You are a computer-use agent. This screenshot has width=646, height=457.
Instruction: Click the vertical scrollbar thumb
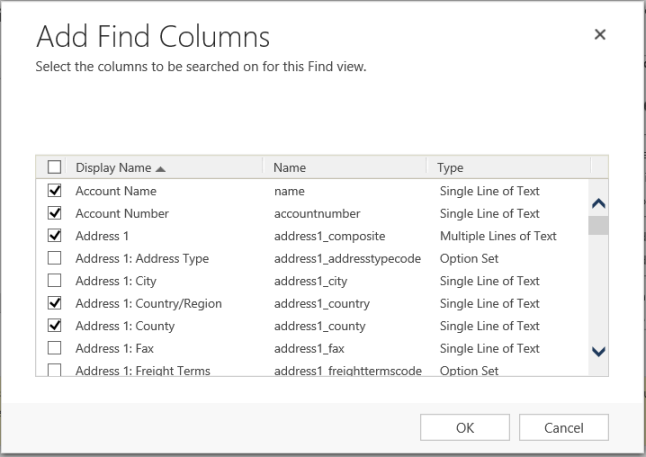pyautogui.click(x=598, y=225)
